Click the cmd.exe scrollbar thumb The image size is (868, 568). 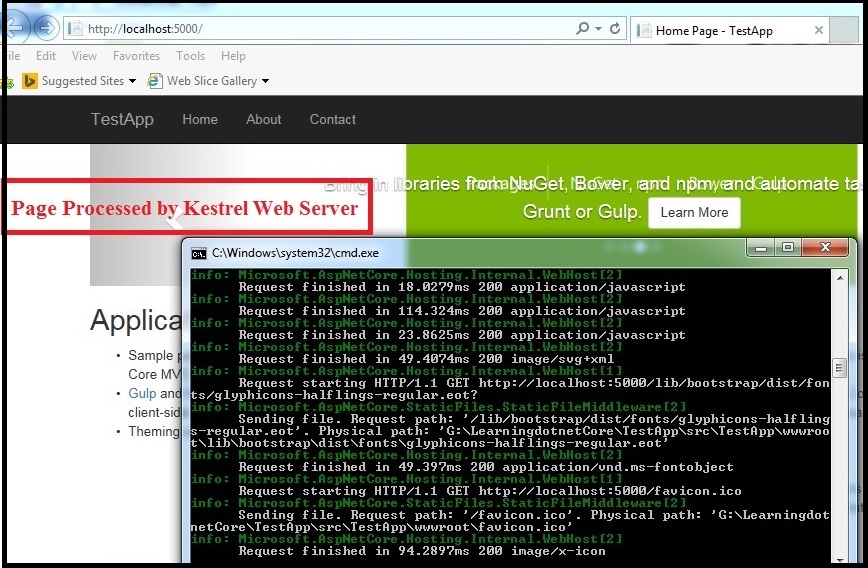pos(840,368)
